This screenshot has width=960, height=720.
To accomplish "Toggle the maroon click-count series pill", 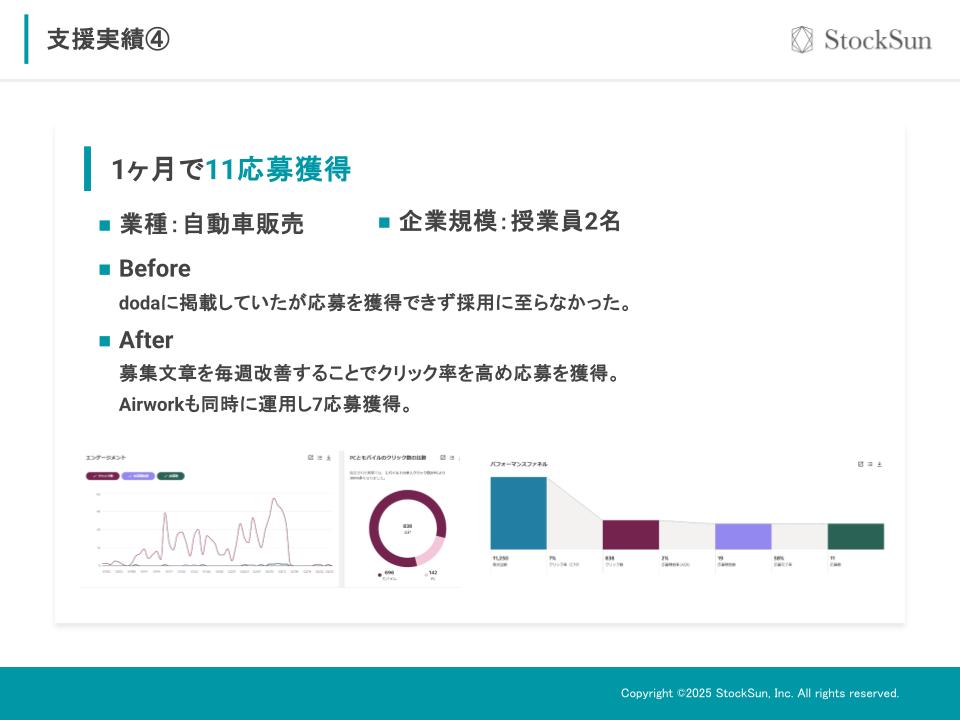I will (102, 475).
